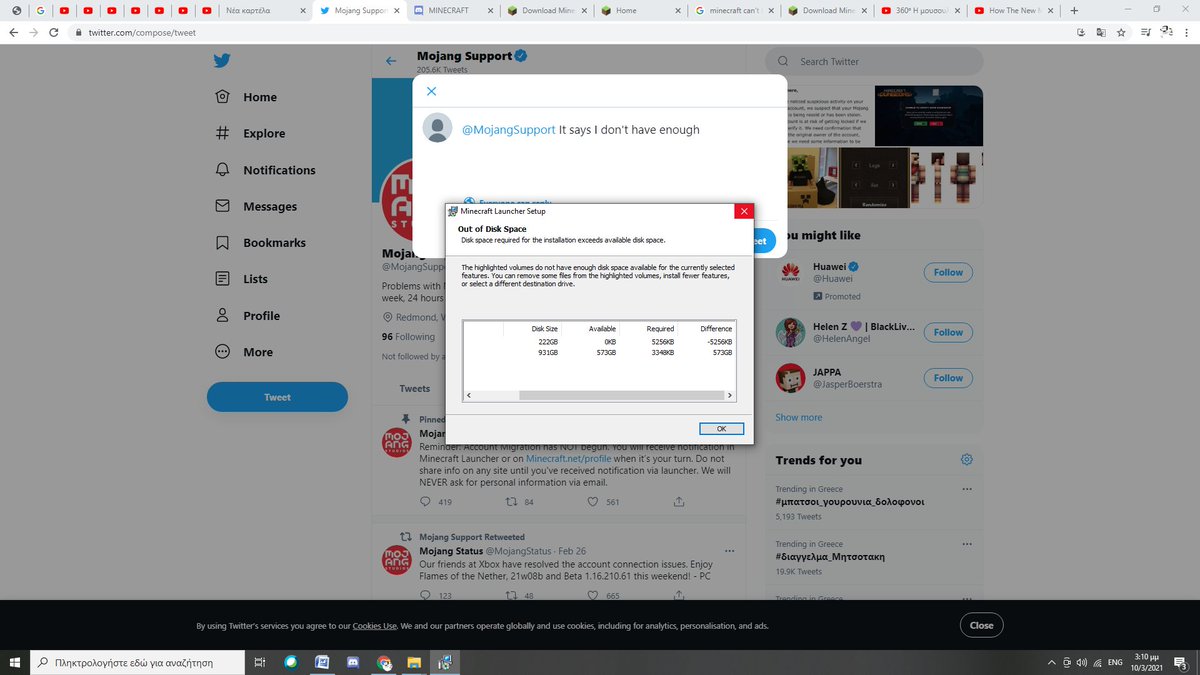Click the address bar URL
Viewport: 1200px width, 675px height.
pyautogui.click(x=142, y=32)
